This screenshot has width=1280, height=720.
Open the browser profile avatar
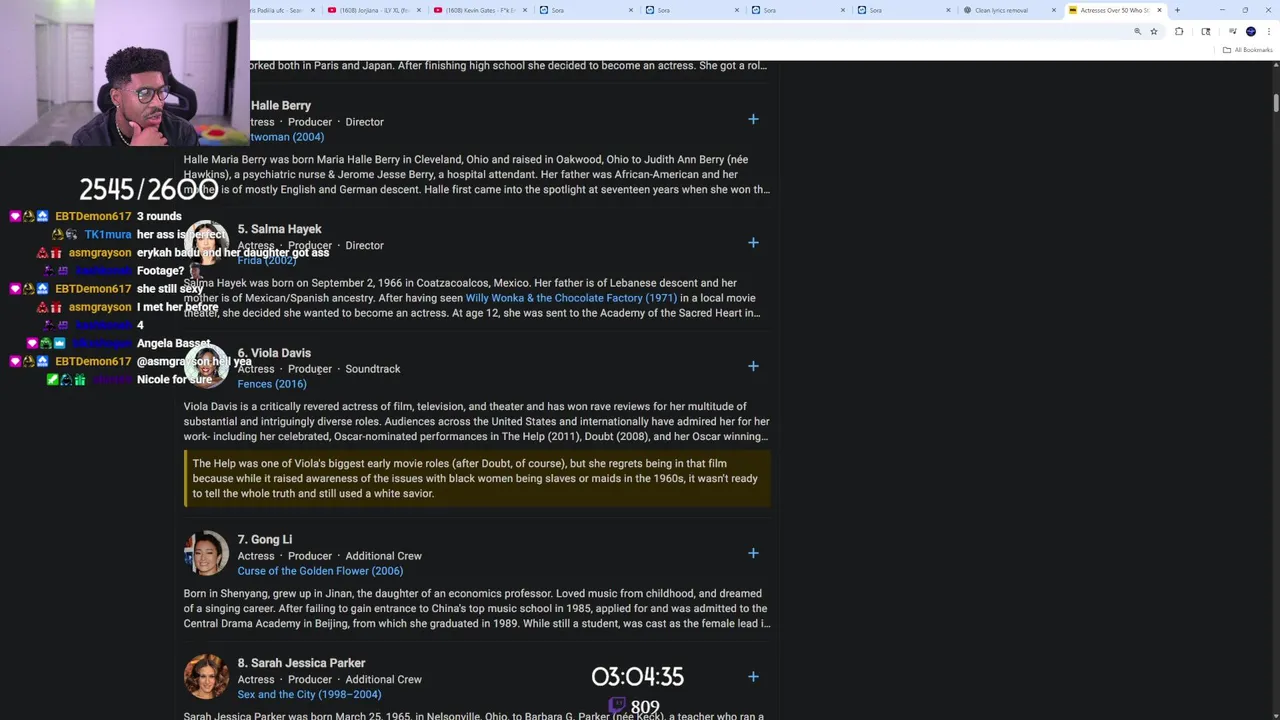(1250, 32)
